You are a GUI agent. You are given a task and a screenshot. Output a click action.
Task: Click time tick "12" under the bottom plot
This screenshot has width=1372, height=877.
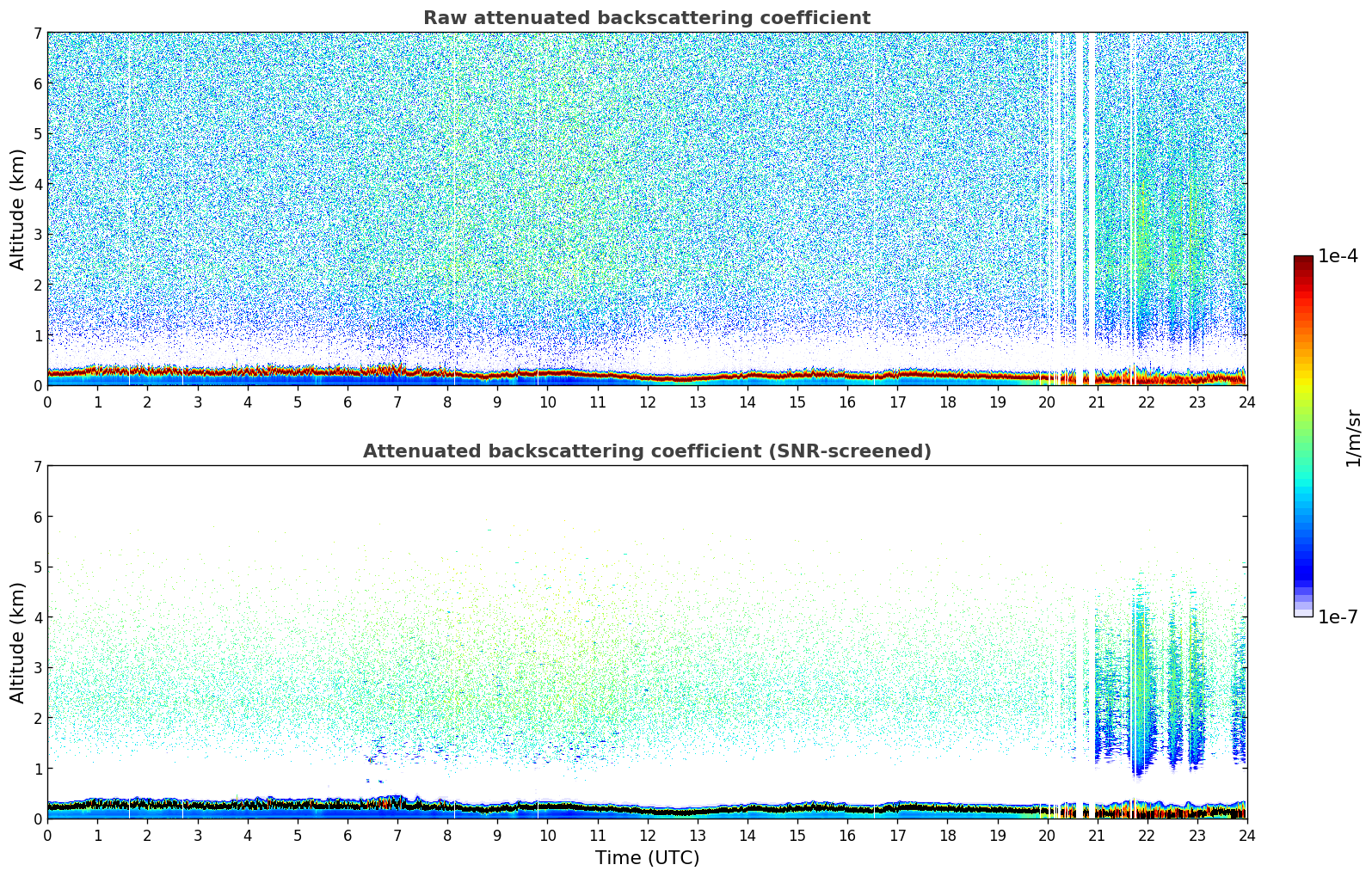(647, 835)
